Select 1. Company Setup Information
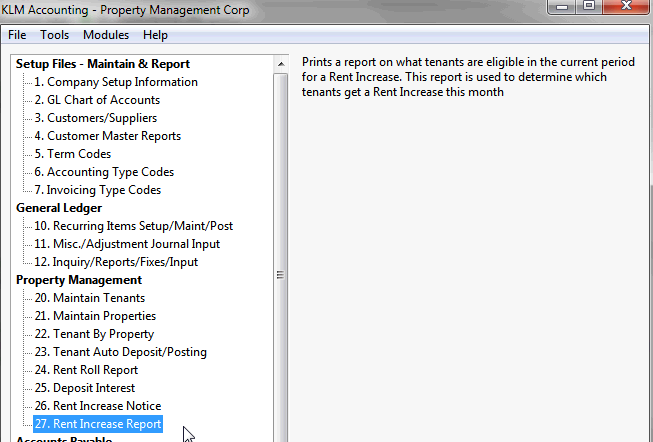653x442 pixels. pos(116,82)
